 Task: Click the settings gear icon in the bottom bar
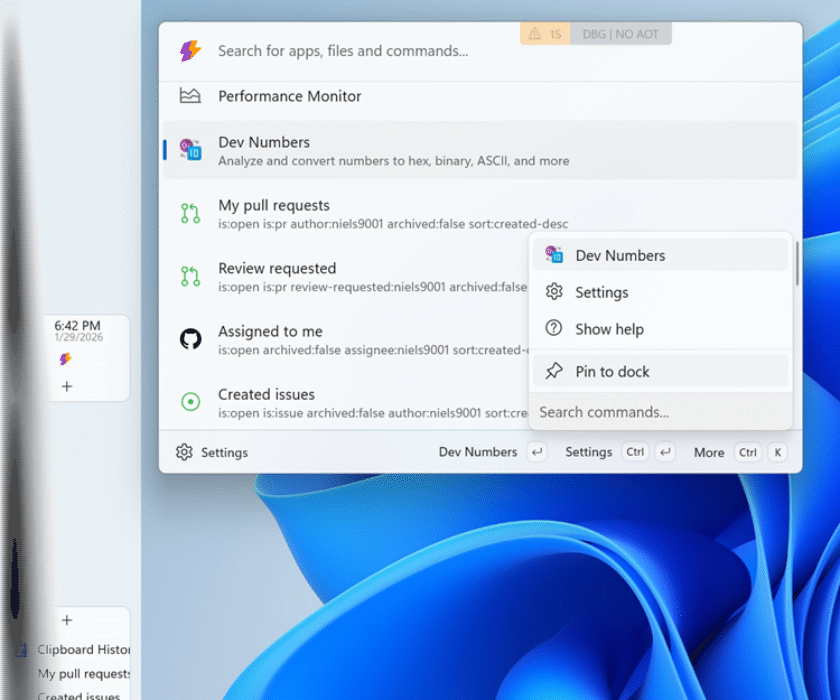point(184,452)
